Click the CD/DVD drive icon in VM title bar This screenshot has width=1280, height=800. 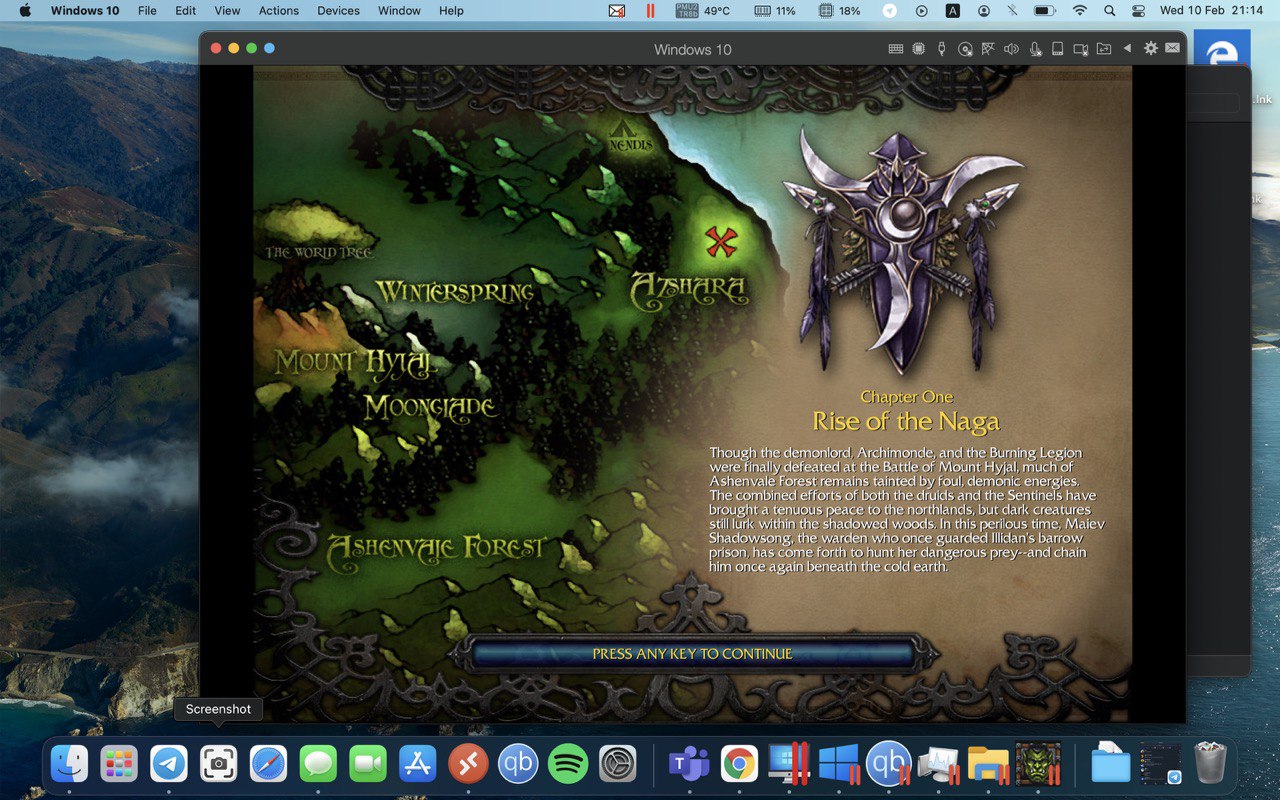tap(965, 48)
